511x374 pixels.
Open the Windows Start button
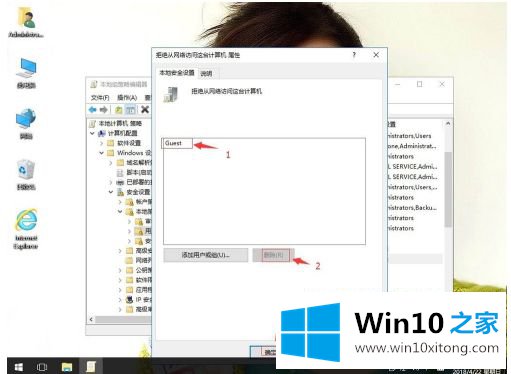pos(19,367)
